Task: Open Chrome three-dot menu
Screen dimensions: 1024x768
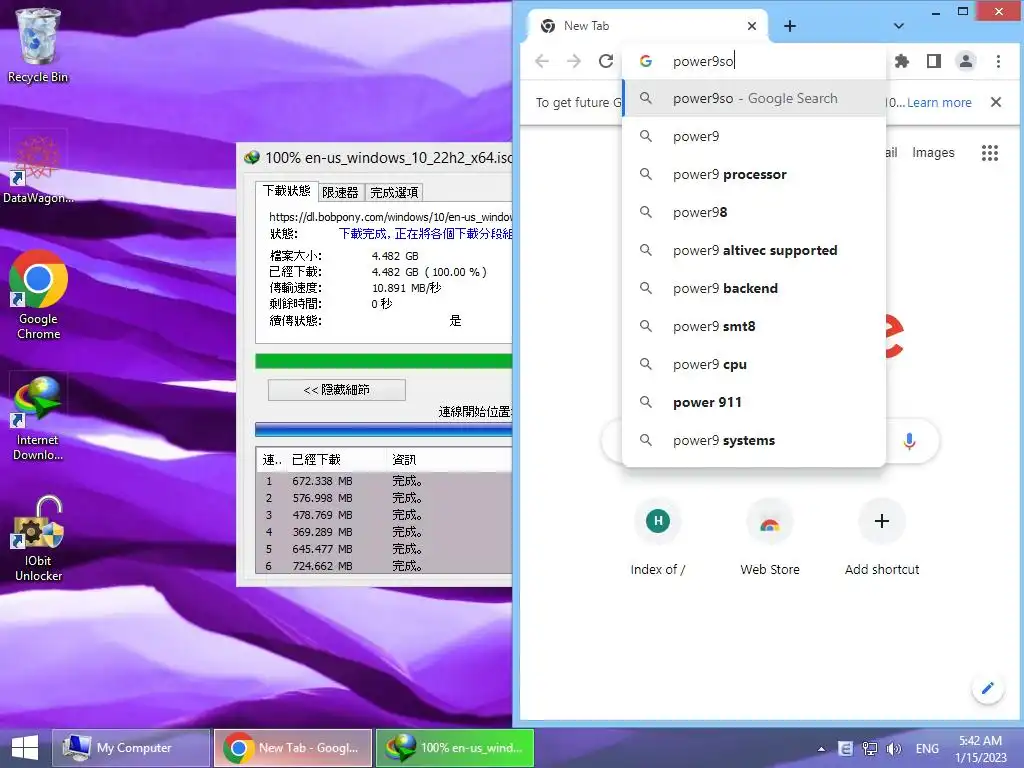Action: (998, 61)
